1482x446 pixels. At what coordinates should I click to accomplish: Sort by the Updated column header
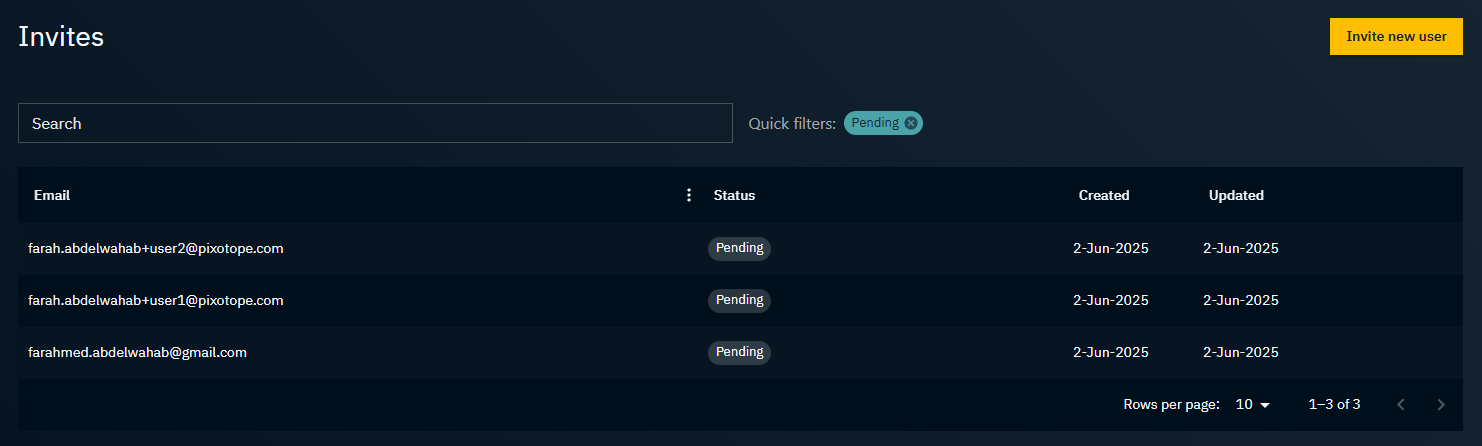(1236, 195)
